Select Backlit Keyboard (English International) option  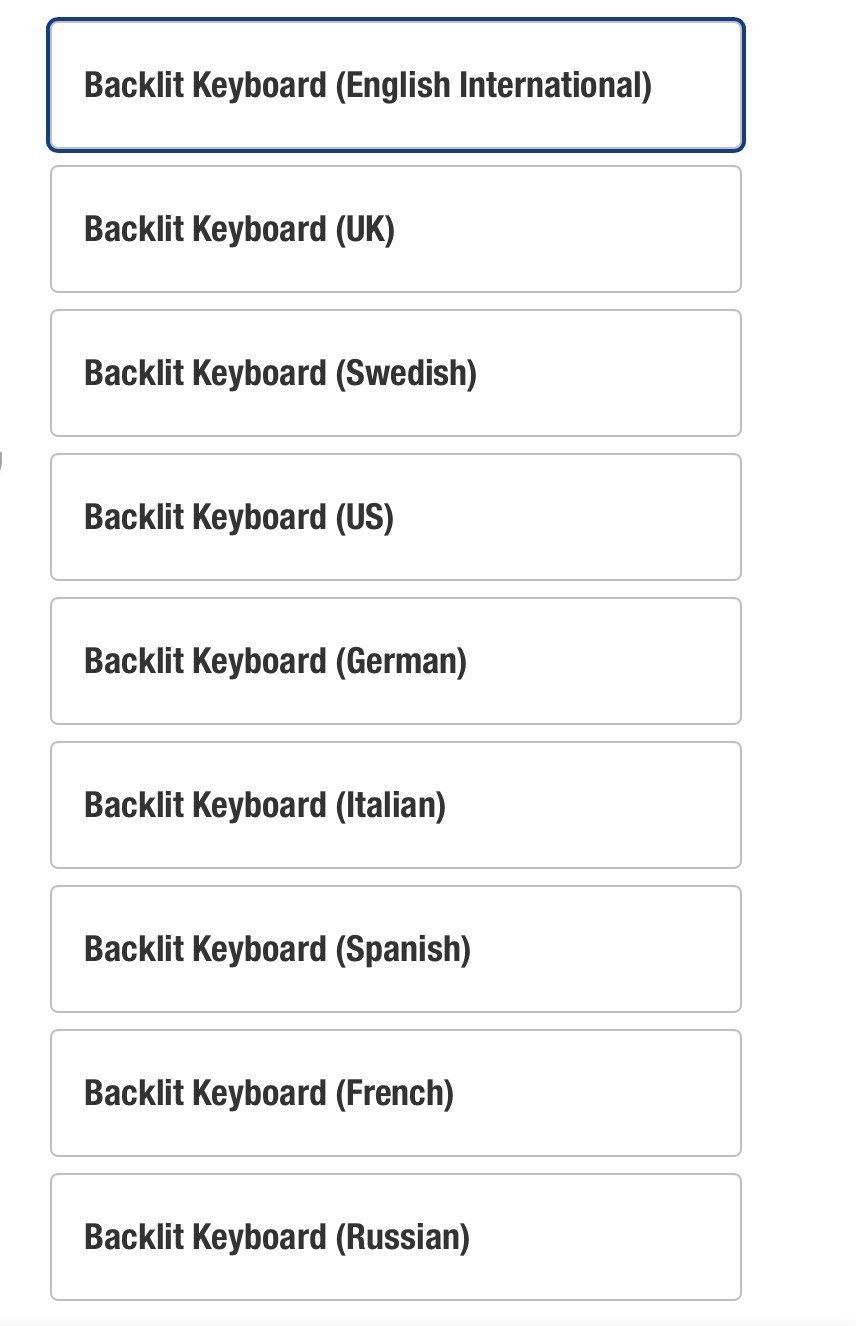pos(396,86)
